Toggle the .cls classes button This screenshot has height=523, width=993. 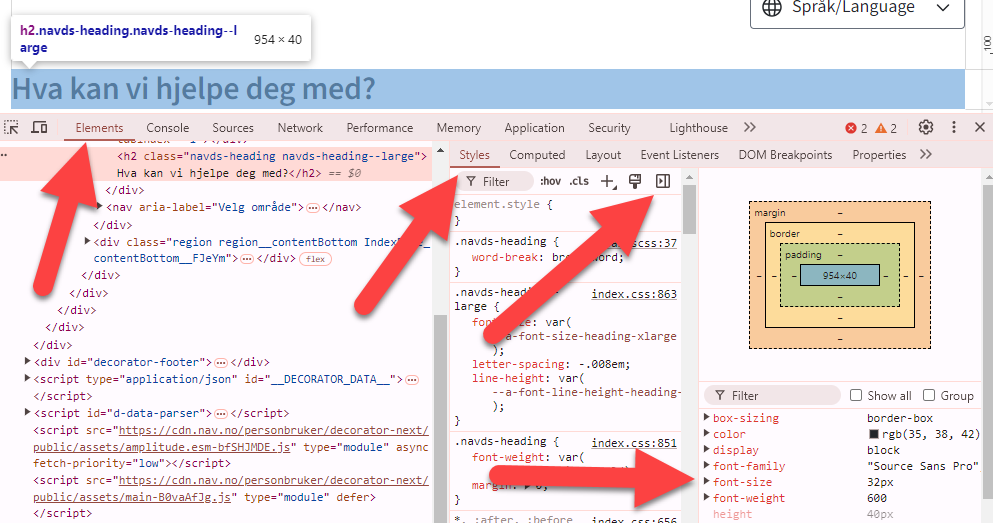[x=579, y=181]
